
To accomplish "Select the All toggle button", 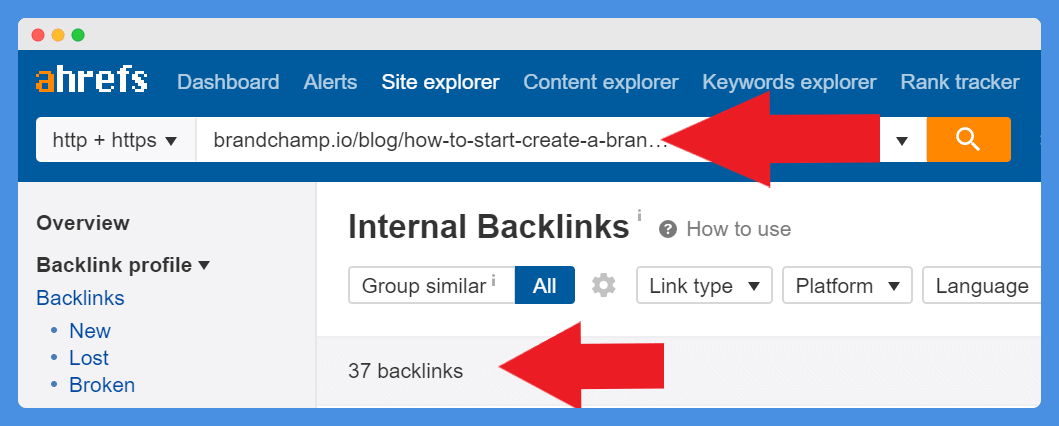I will click(544, 286).
